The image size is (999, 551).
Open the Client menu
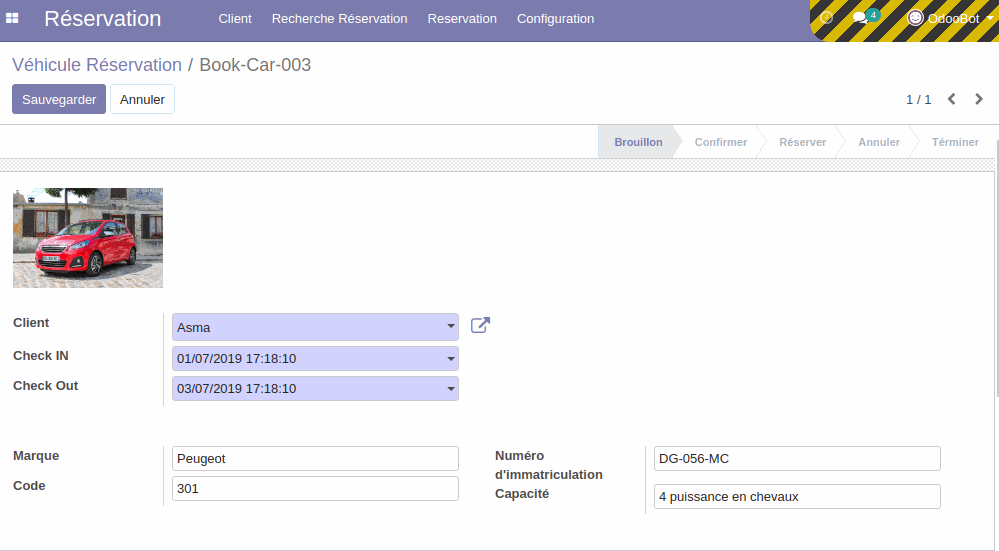click(235, 19)
